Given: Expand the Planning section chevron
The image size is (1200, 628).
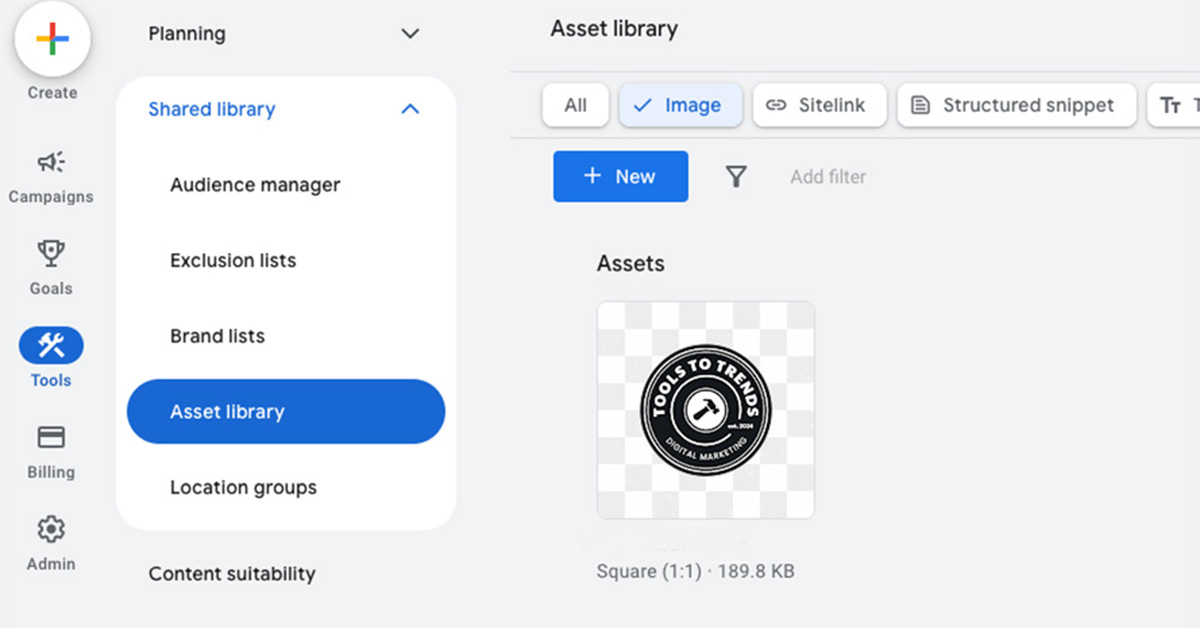Looking at the screenshot, I should [410, 34].
